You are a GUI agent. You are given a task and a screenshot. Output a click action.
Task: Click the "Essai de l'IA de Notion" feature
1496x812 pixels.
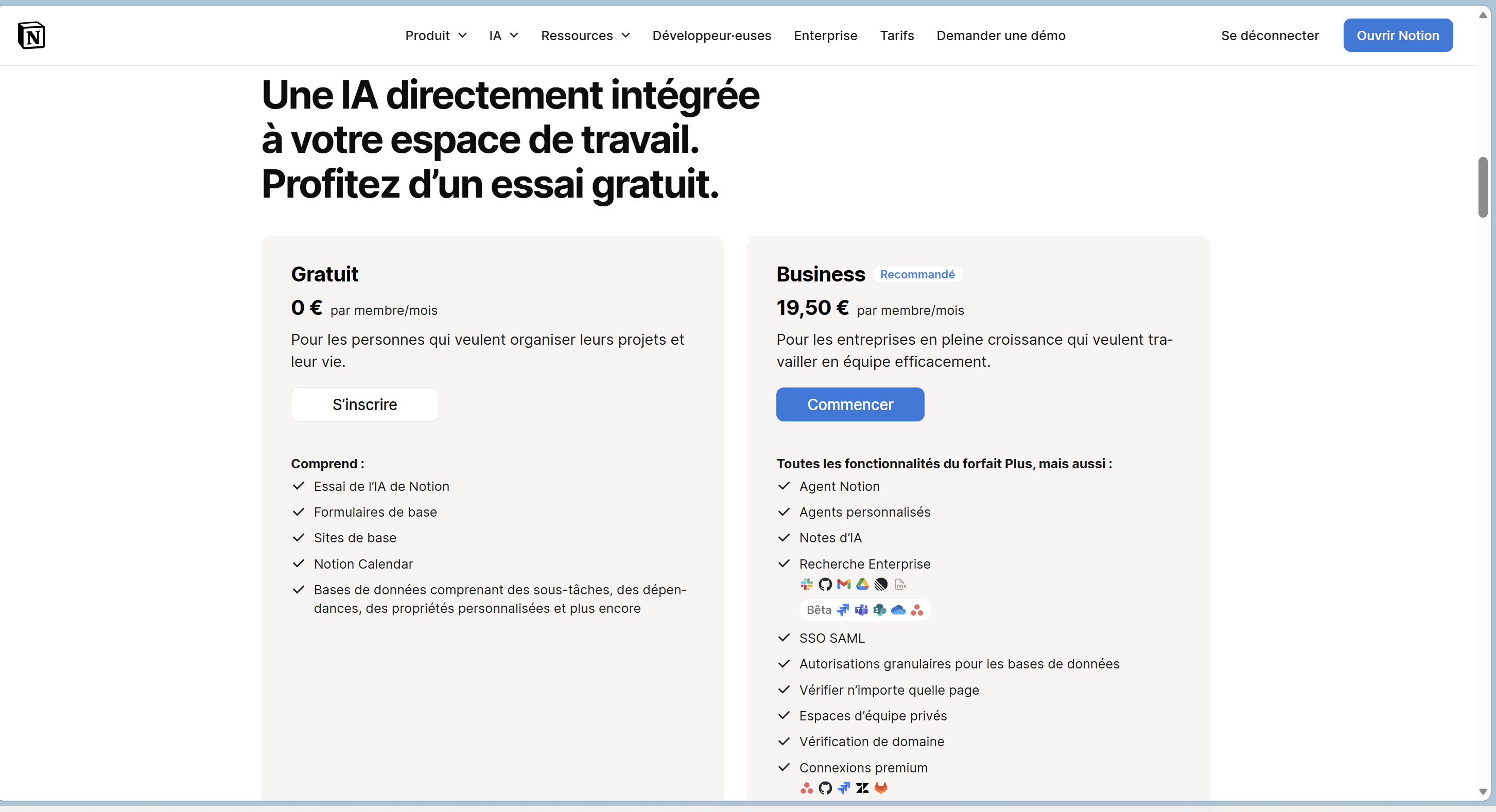click(x=381, y=486)
